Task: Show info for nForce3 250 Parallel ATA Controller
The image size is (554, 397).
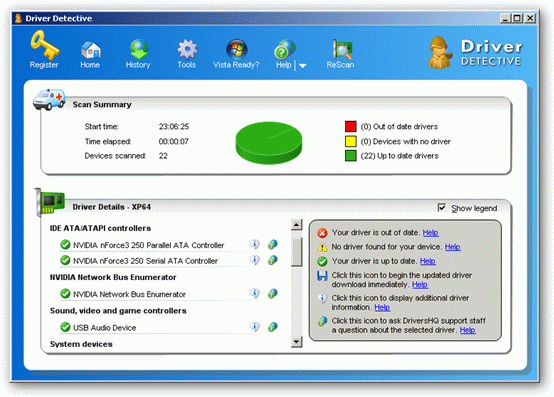Action: click(255, 244)
